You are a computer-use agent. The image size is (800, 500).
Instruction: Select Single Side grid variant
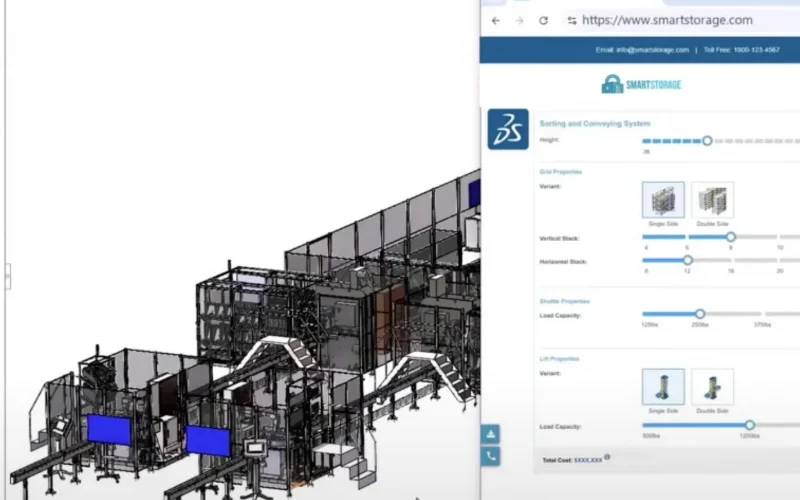[663, 200]
